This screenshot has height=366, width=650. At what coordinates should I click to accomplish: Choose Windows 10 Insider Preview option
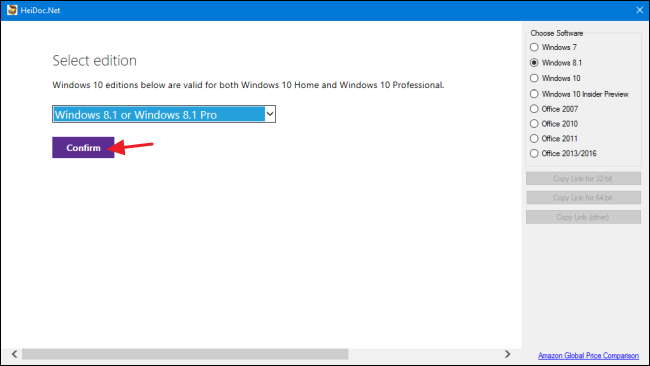[x=534, y=94]
